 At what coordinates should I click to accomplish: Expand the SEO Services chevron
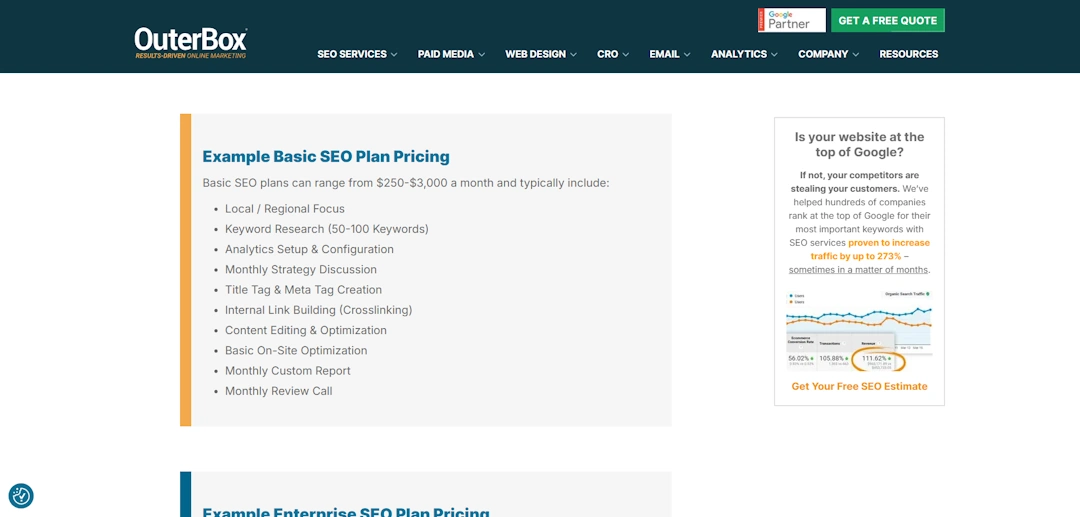pyautogui.click(x=394, y=54)
